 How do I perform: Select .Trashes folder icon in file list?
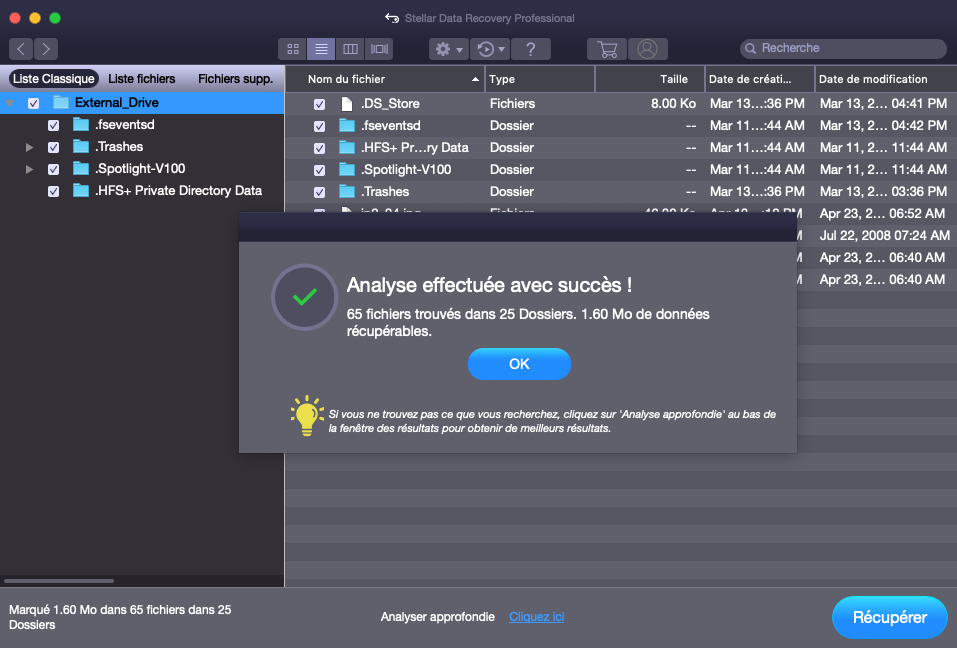(347, 192)
